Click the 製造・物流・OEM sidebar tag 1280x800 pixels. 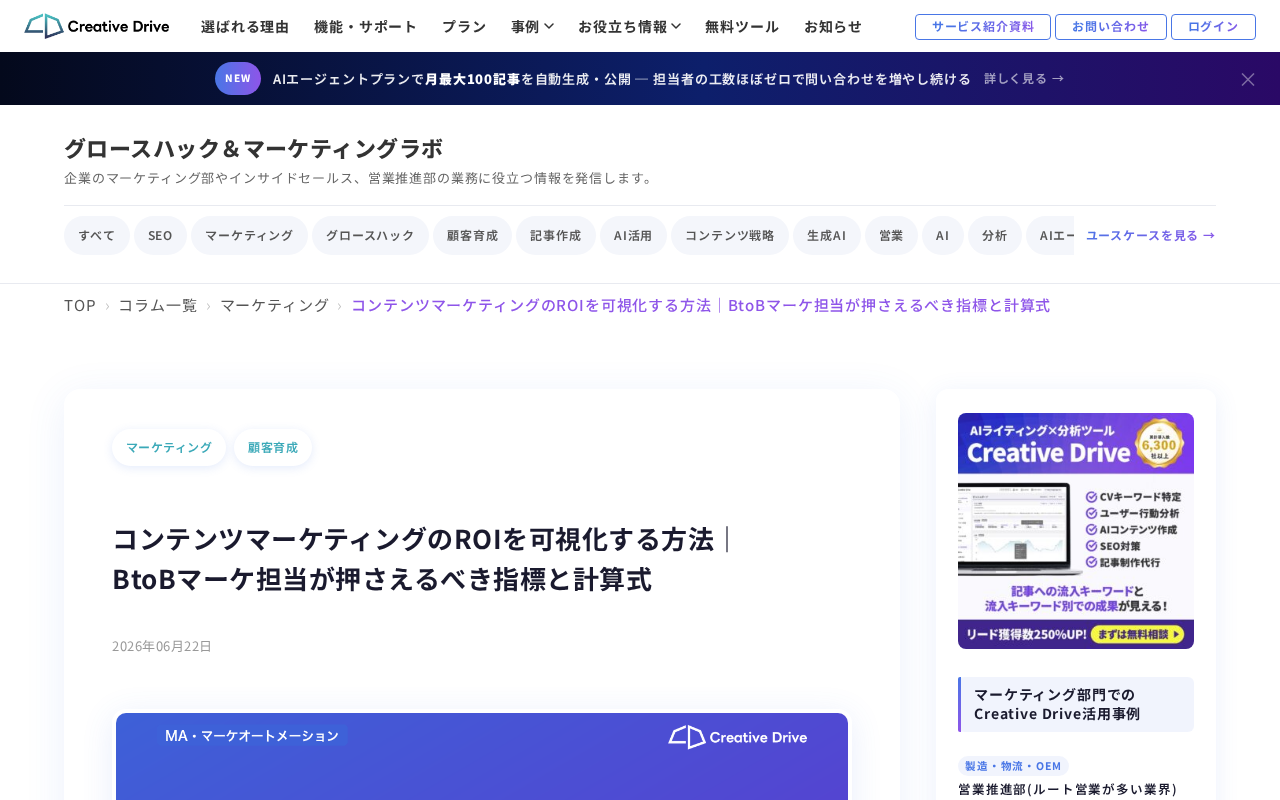[x=1013, y=766]
